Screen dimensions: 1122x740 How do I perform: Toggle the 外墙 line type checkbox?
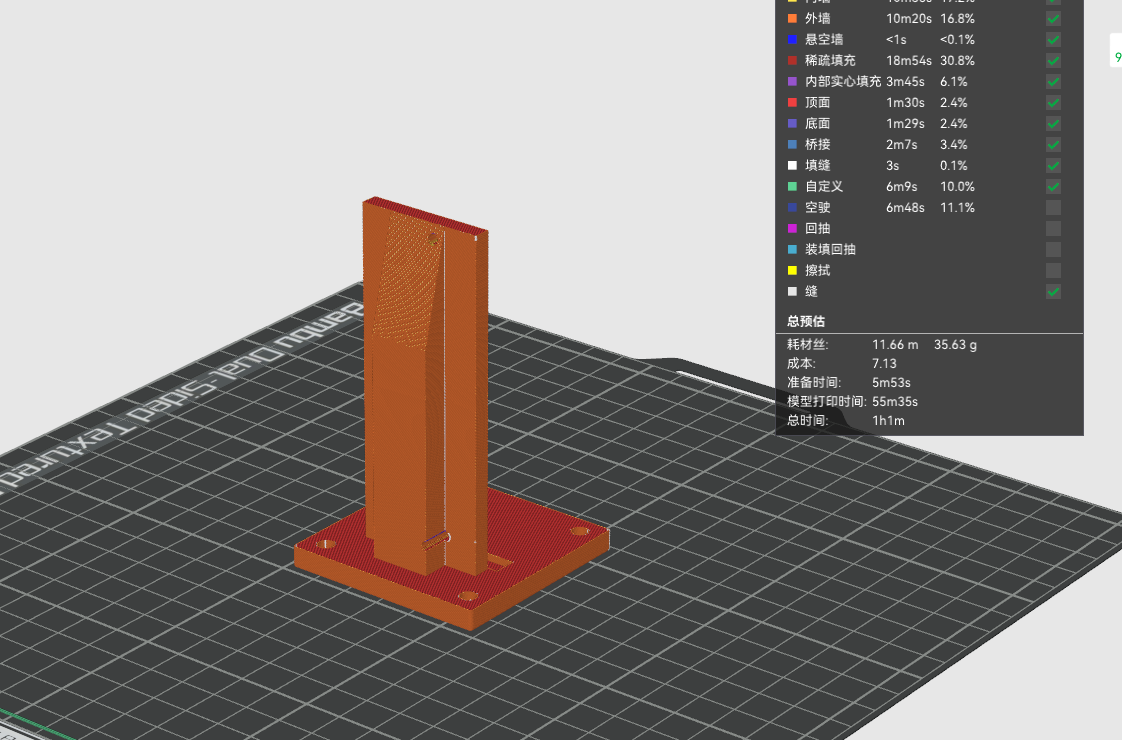[x=1053, y=19]
